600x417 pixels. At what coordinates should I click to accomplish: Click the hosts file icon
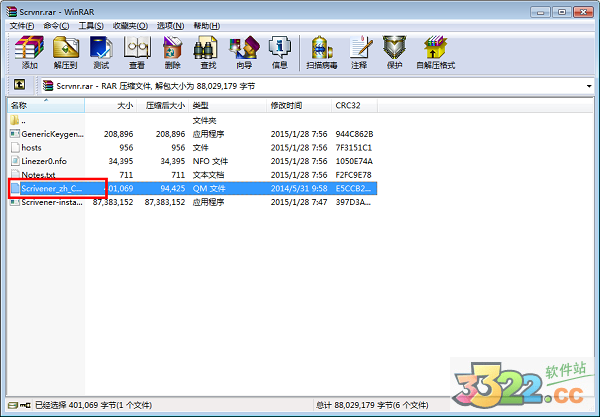15,147
